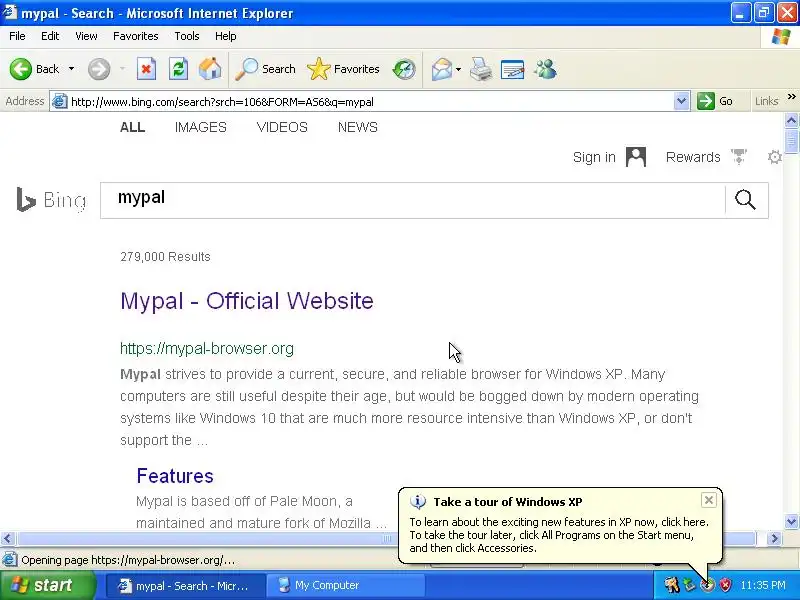Click the Bing logo
The image size is (800, 600).
[x=51, y=199]
